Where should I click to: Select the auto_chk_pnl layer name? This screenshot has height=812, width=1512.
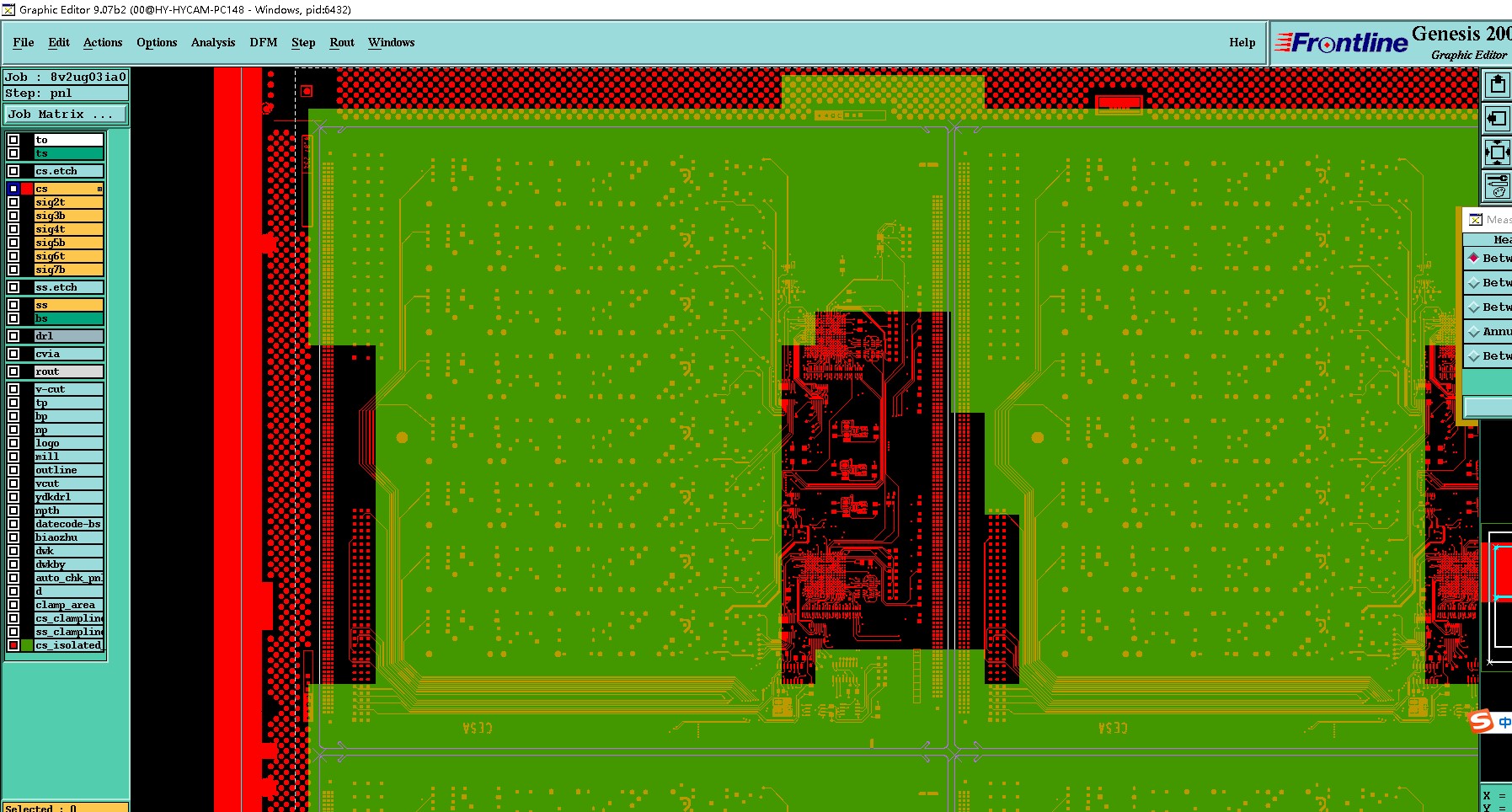68,578
